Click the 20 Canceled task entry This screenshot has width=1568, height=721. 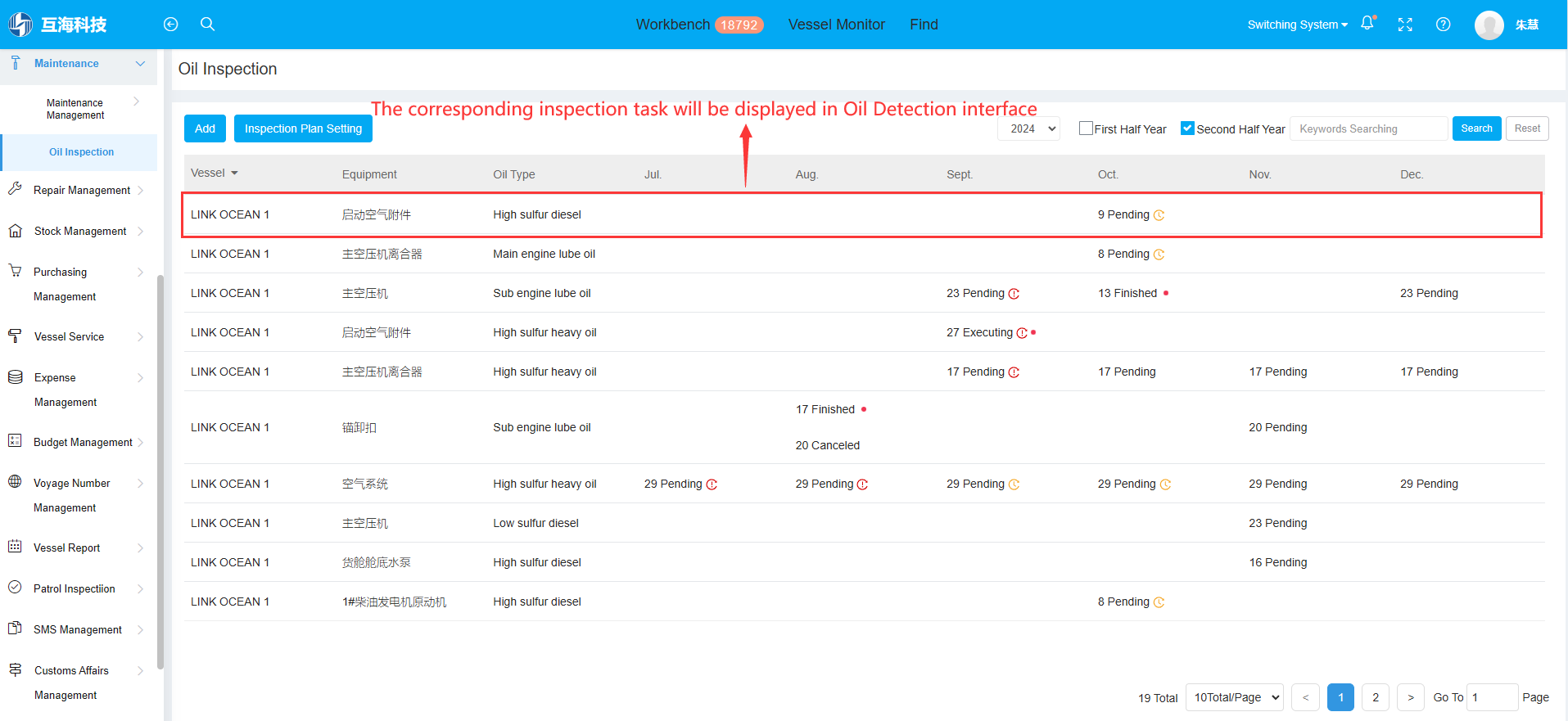828,445
